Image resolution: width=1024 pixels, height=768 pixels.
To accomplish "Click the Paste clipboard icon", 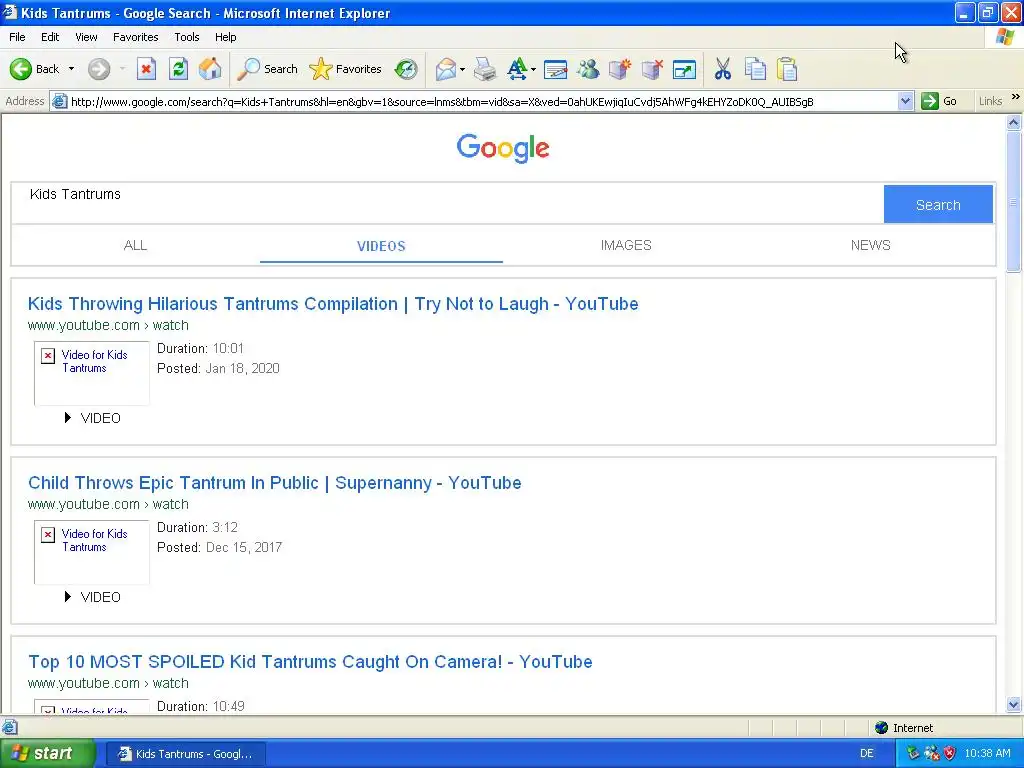I will pos(787,69).
